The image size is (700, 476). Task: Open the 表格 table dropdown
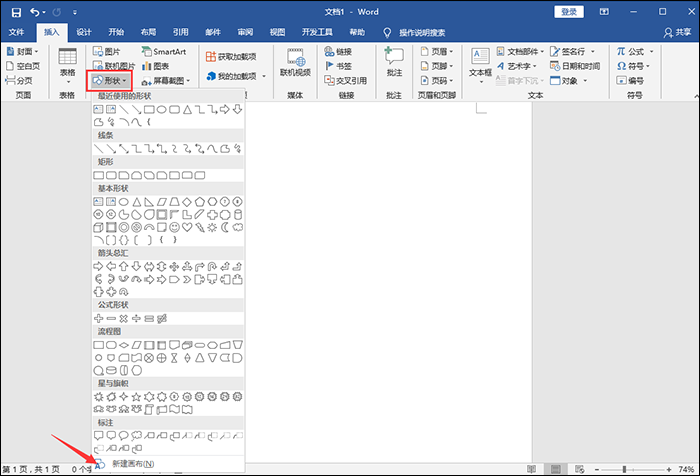(x=67, y=66)
